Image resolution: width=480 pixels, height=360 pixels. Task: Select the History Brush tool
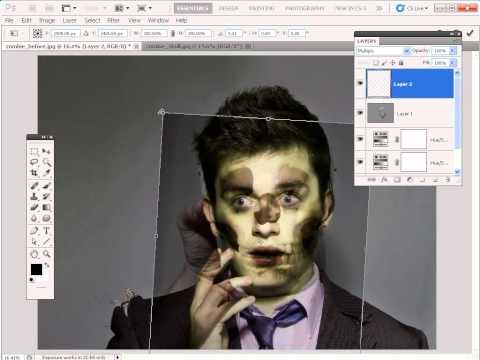point(46,196)
